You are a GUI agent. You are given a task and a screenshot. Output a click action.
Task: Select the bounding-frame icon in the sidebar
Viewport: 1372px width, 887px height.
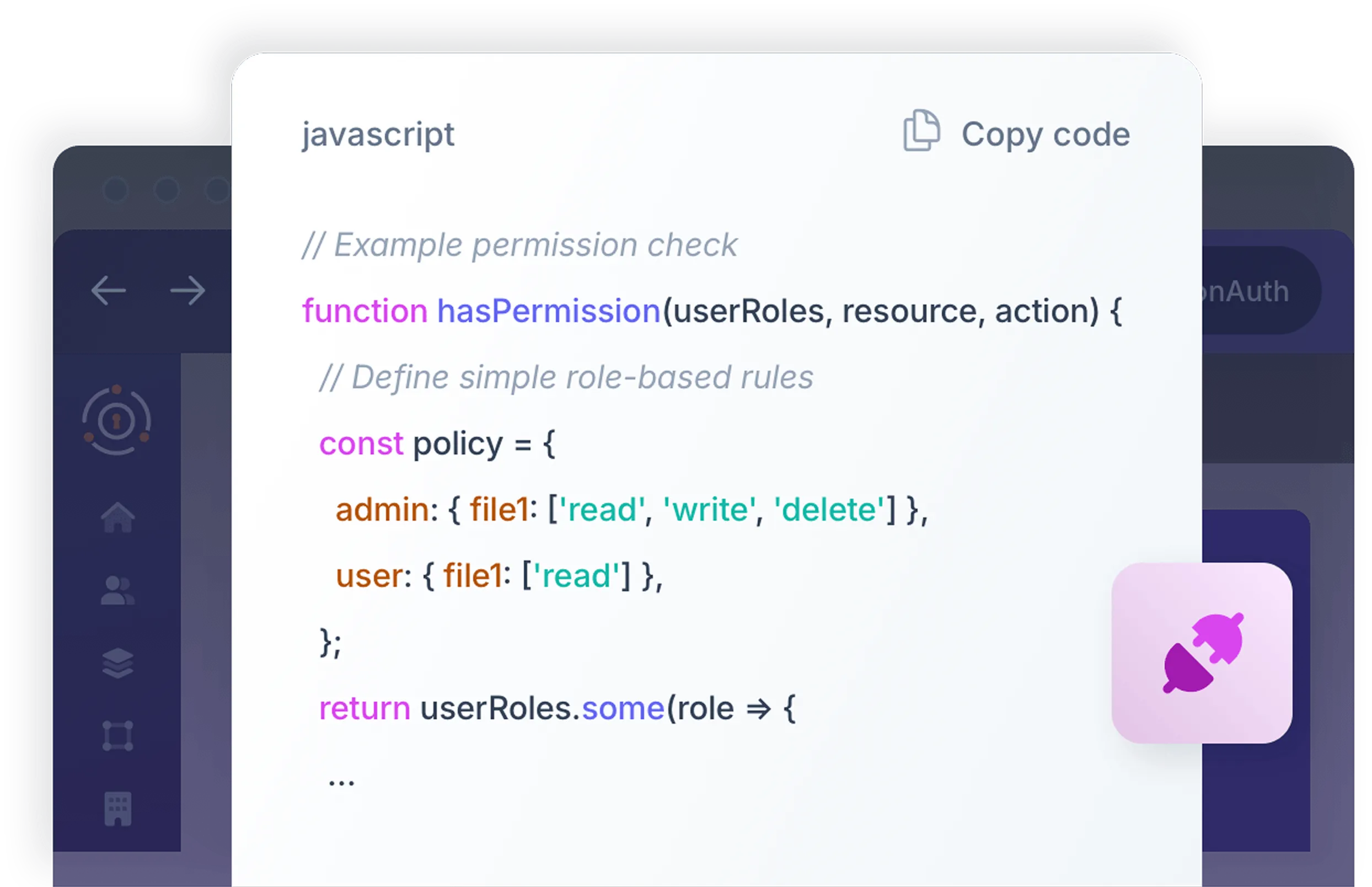tap(117, 736)
